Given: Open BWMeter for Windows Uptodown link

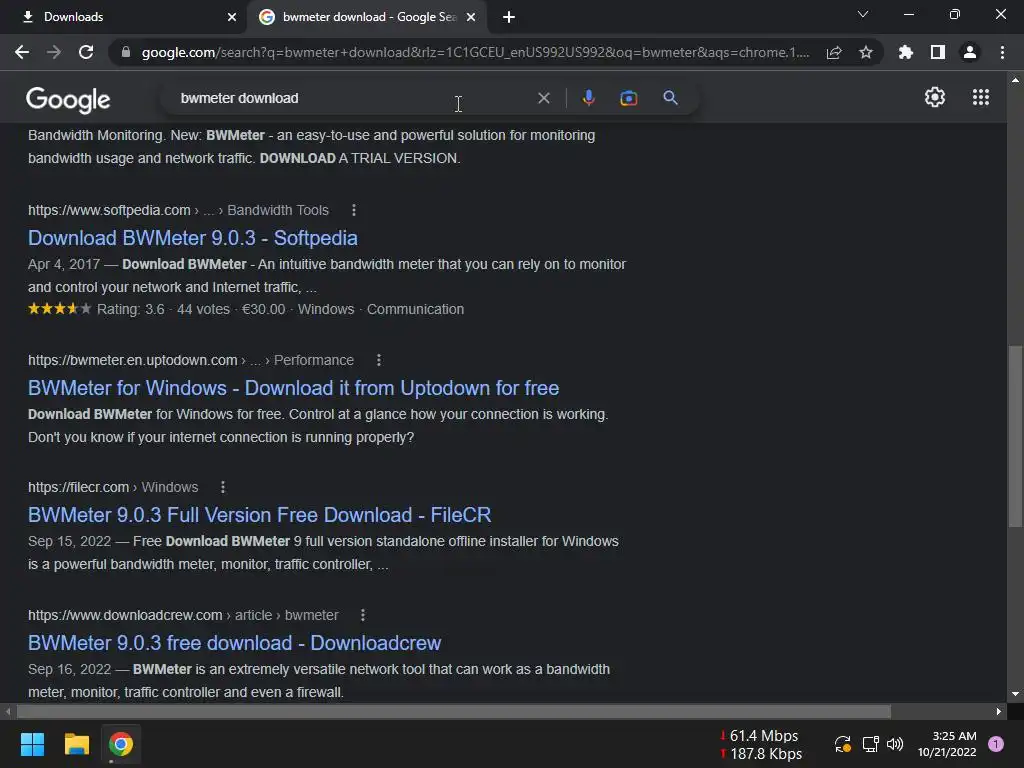Looking at the screenshot, I should click(293, 388).
